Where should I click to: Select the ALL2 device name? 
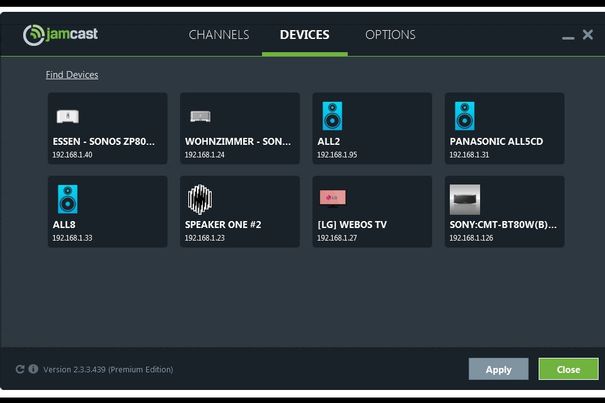tap(328, 142)
